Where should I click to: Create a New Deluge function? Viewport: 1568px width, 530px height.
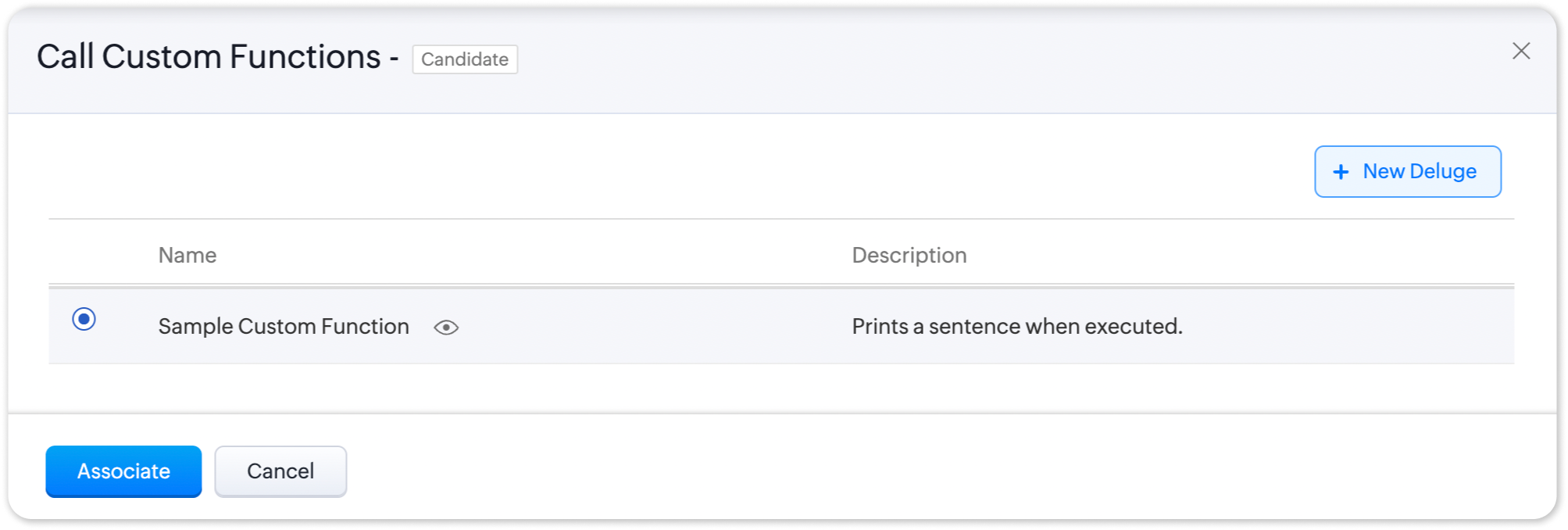(1407, 172)
